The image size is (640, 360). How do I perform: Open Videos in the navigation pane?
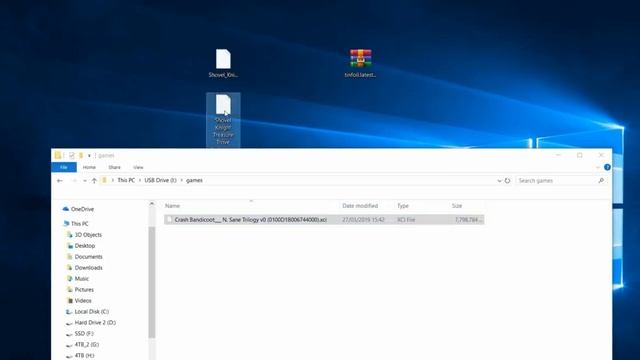82,301
